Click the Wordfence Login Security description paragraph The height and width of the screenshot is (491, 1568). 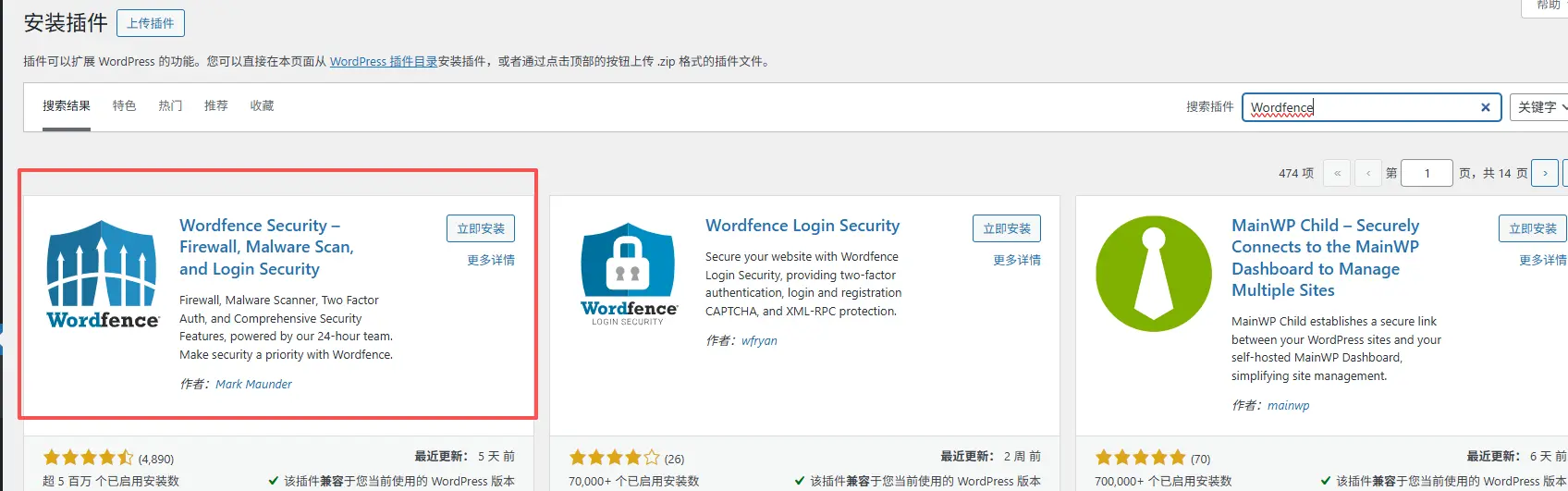click(x=803, y=284)
